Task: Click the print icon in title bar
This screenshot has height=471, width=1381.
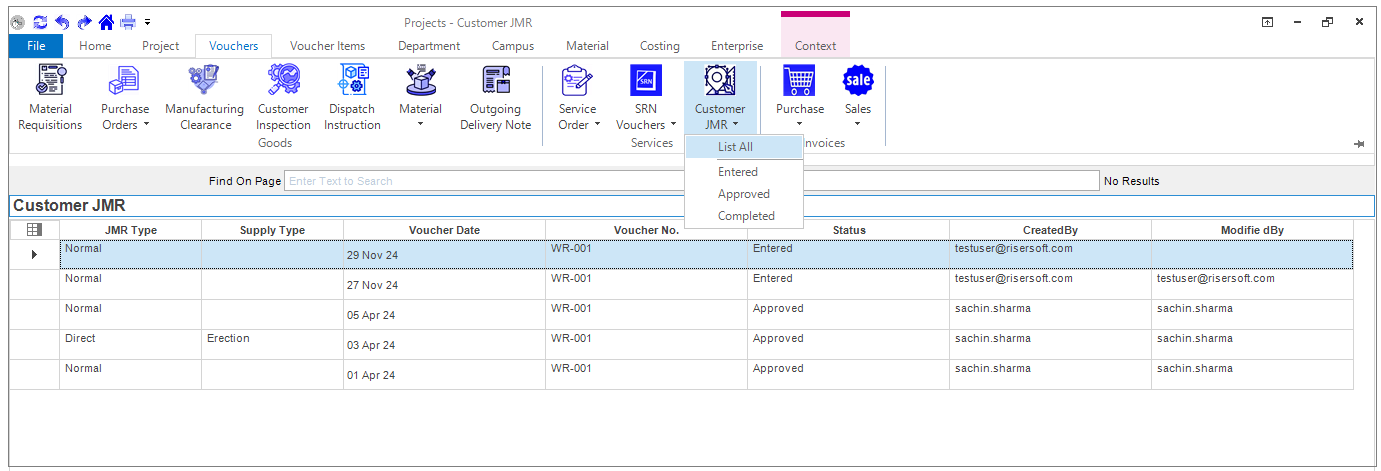Action: [x=128, y=21]
